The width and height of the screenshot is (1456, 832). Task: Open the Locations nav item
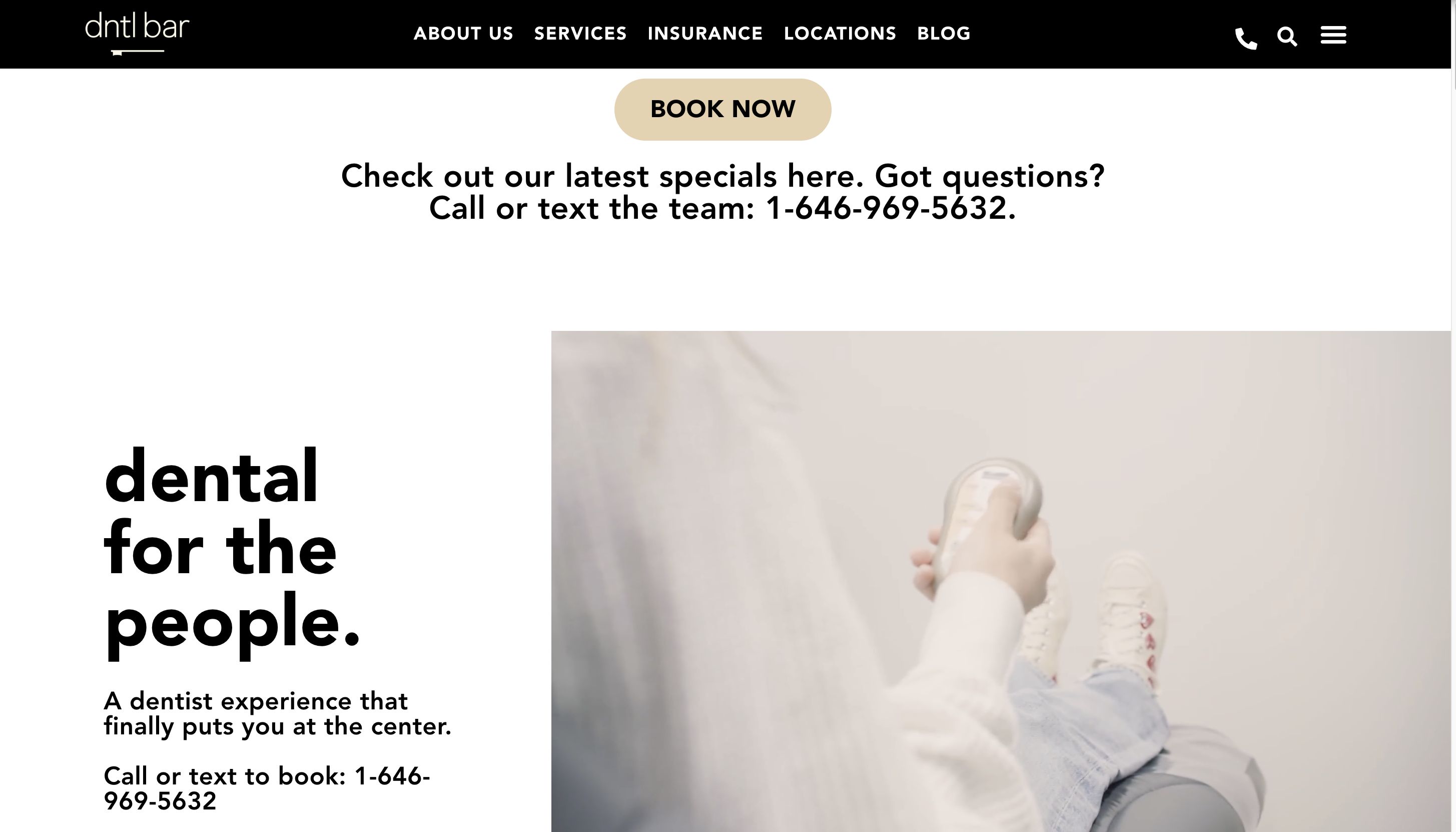[840, 34]
